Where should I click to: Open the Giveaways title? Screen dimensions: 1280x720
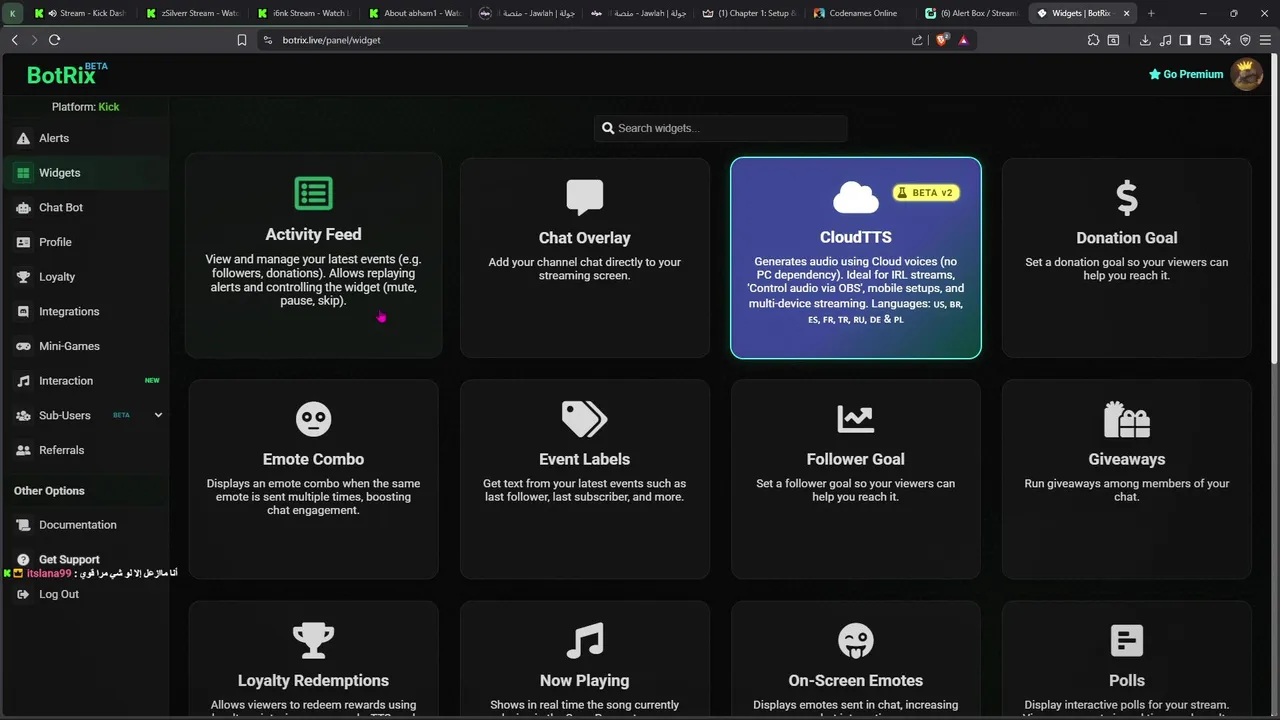point(1127,459)
